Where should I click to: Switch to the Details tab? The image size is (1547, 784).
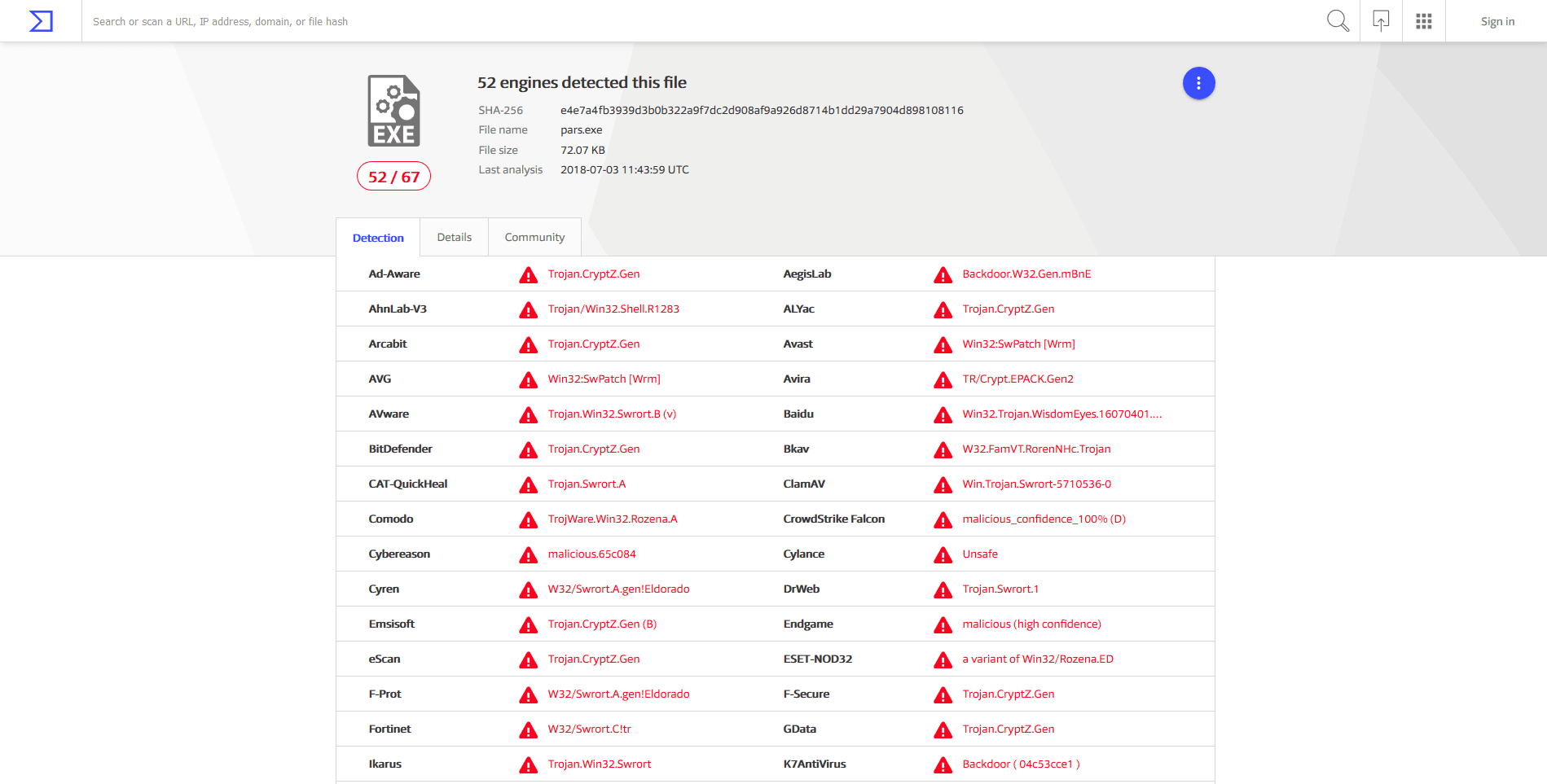tap(454, 238)
